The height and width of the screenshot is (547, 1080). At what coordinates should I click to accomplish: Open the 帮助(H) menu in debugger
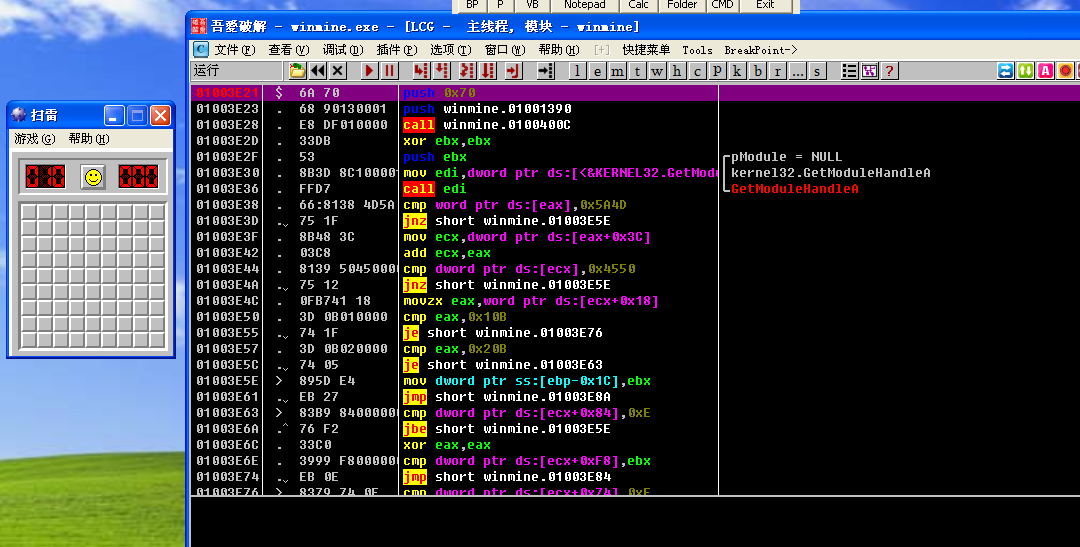559,50
